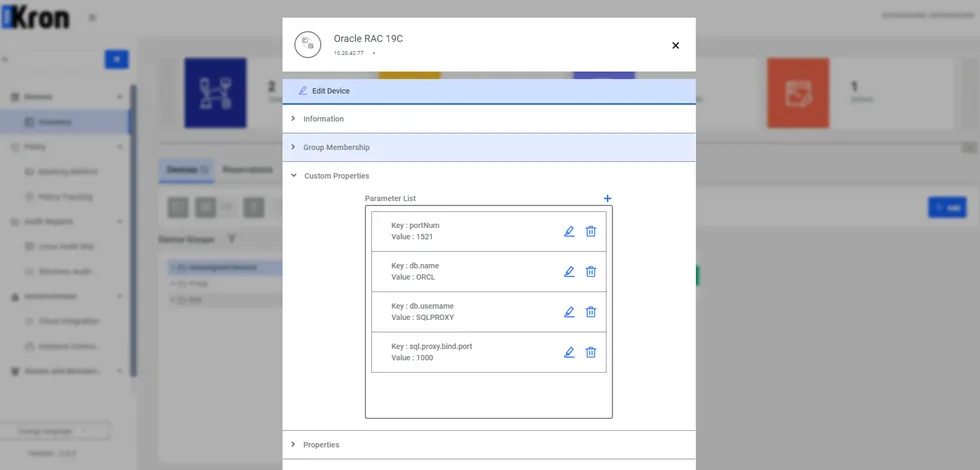980x470 pixels.
Task: Click the blue search button in sidebar
Action: (x=116, y=59)
